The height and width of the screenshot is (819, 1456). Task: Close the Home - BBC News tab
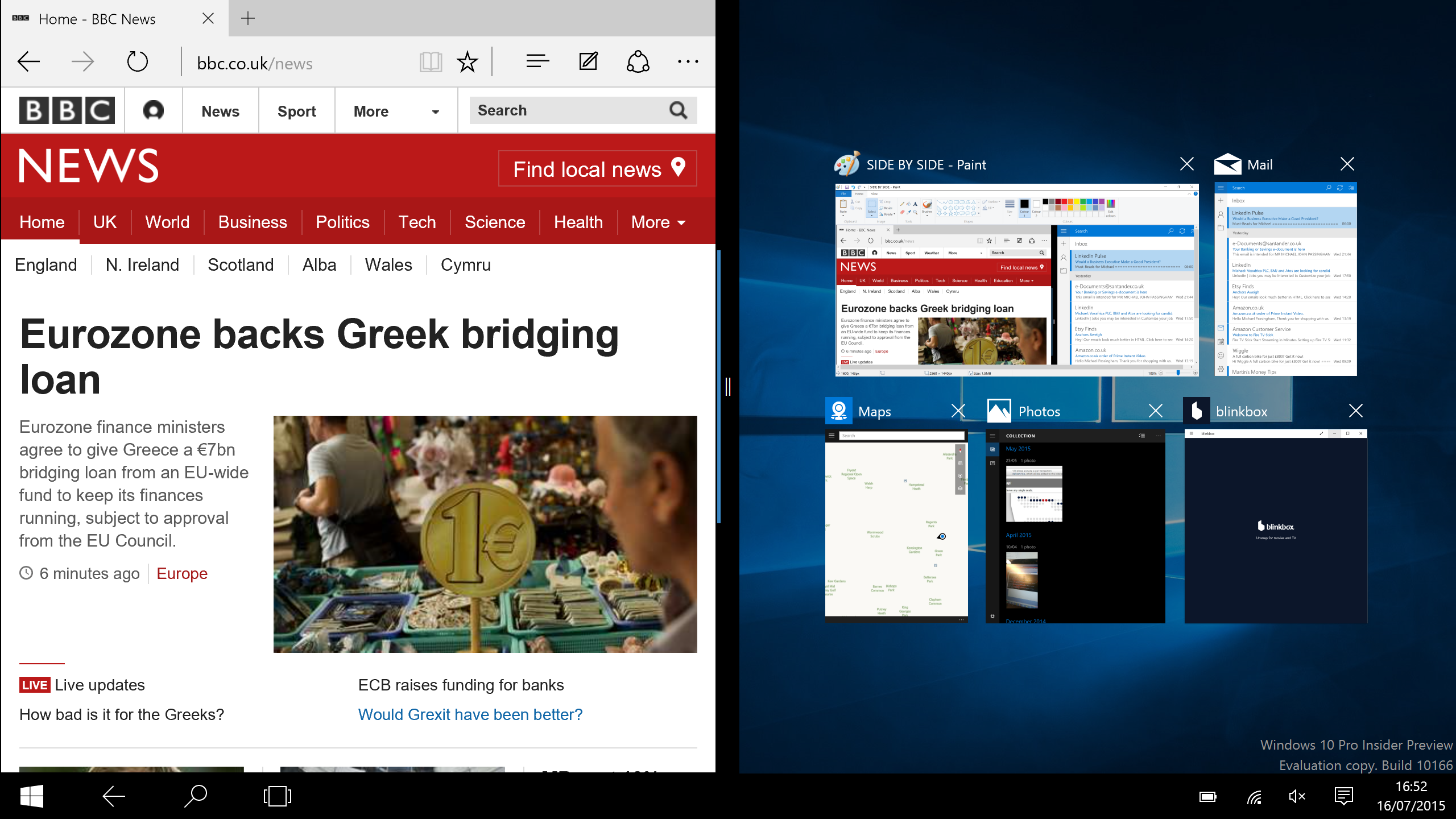pyautogui.click(x=208, y=18)
